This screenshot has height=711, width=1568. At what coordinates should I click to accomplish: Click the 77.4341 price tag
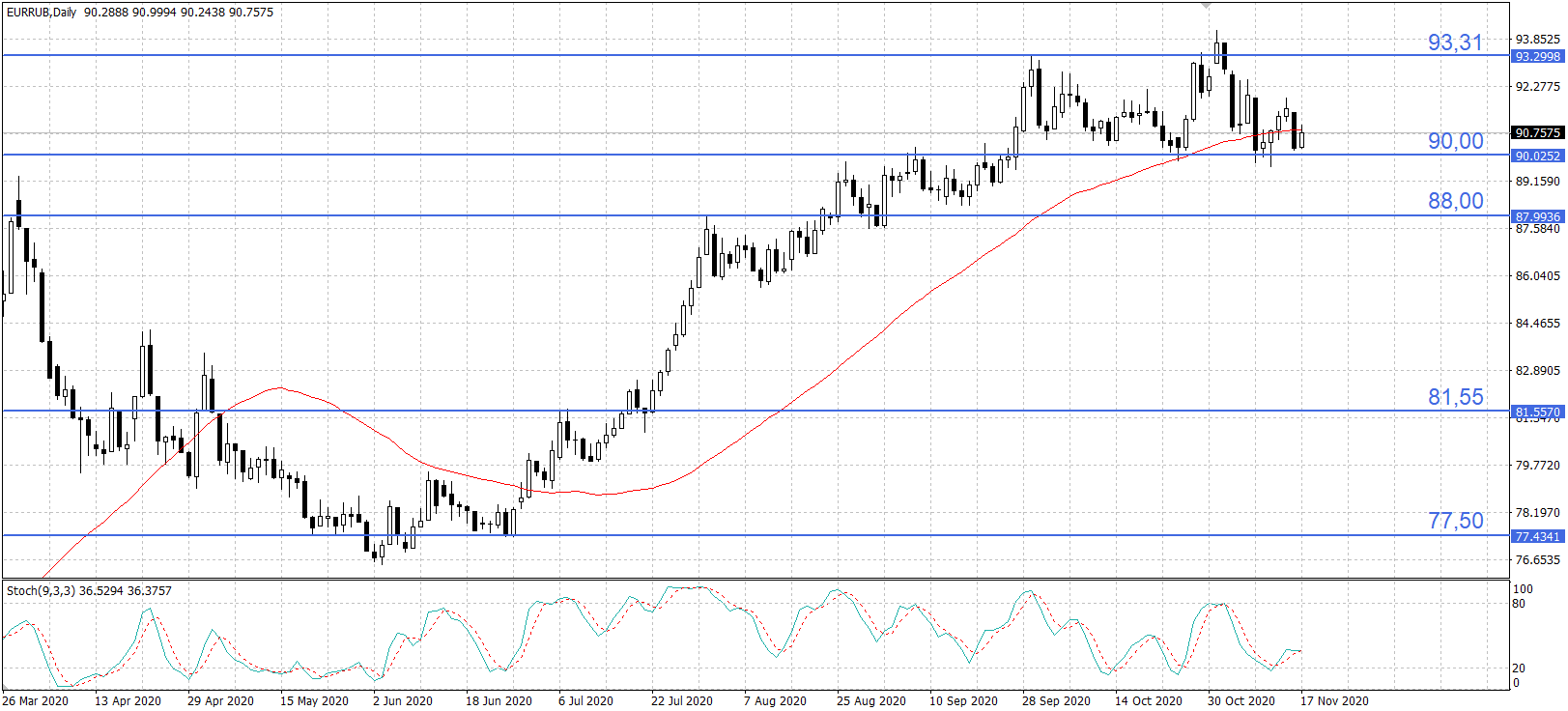(x=1537, y=536)
